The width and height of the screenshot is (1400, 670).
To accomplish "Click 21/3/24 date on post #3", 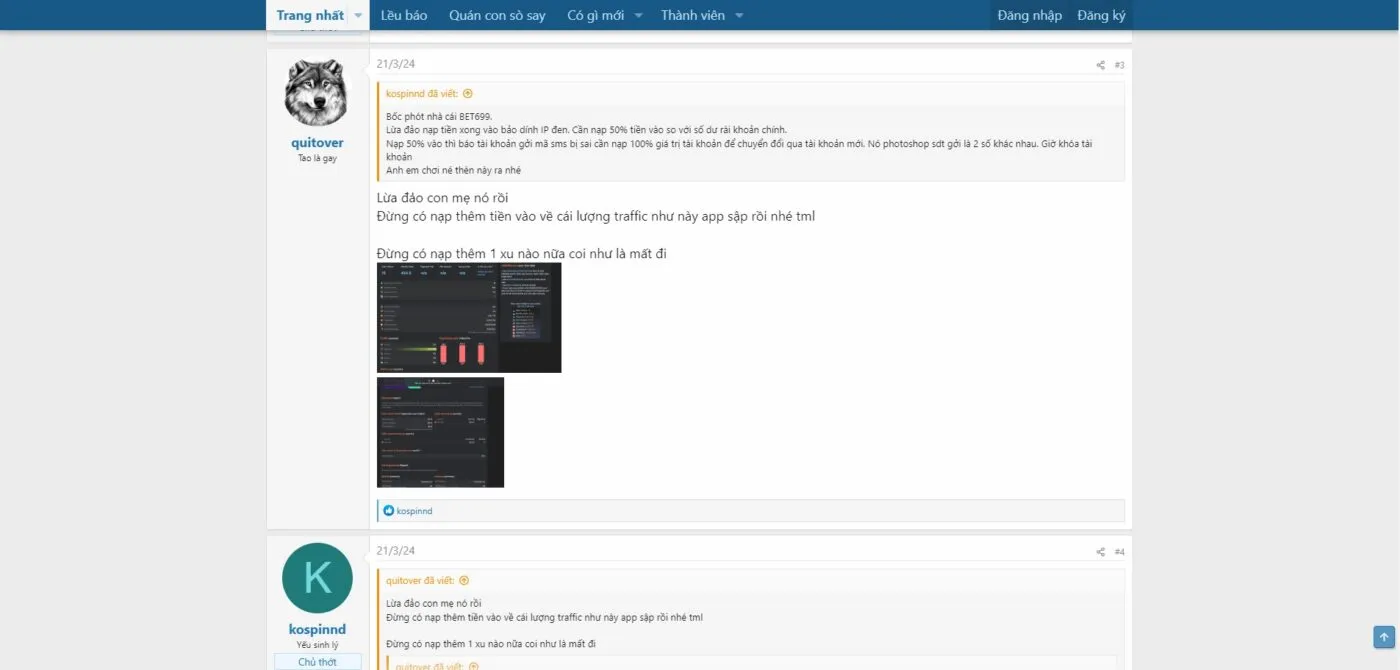I will (395, 64).
